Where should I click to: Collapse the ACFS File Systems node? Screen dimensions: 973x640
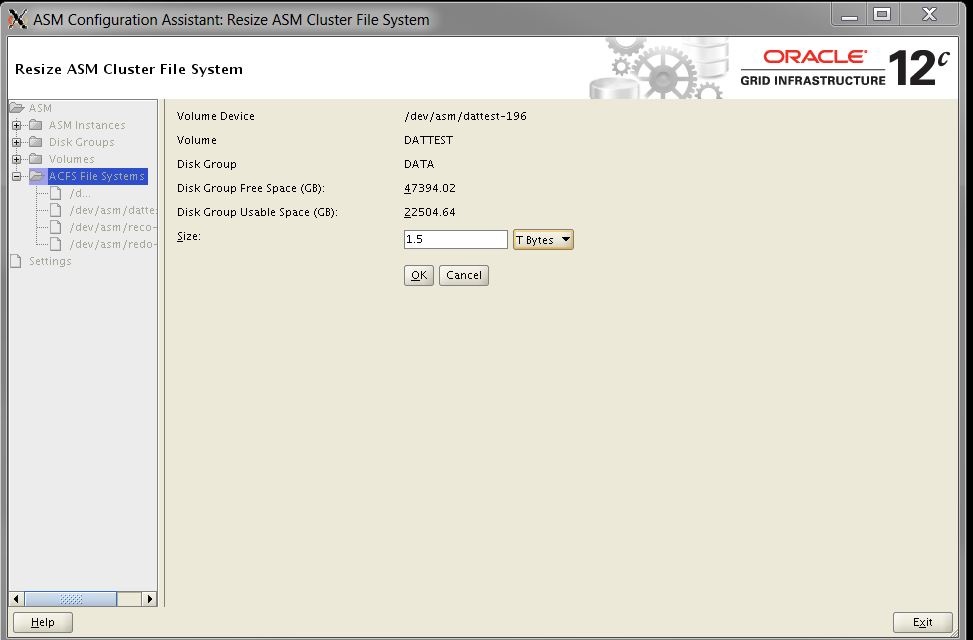coord(17,176)
